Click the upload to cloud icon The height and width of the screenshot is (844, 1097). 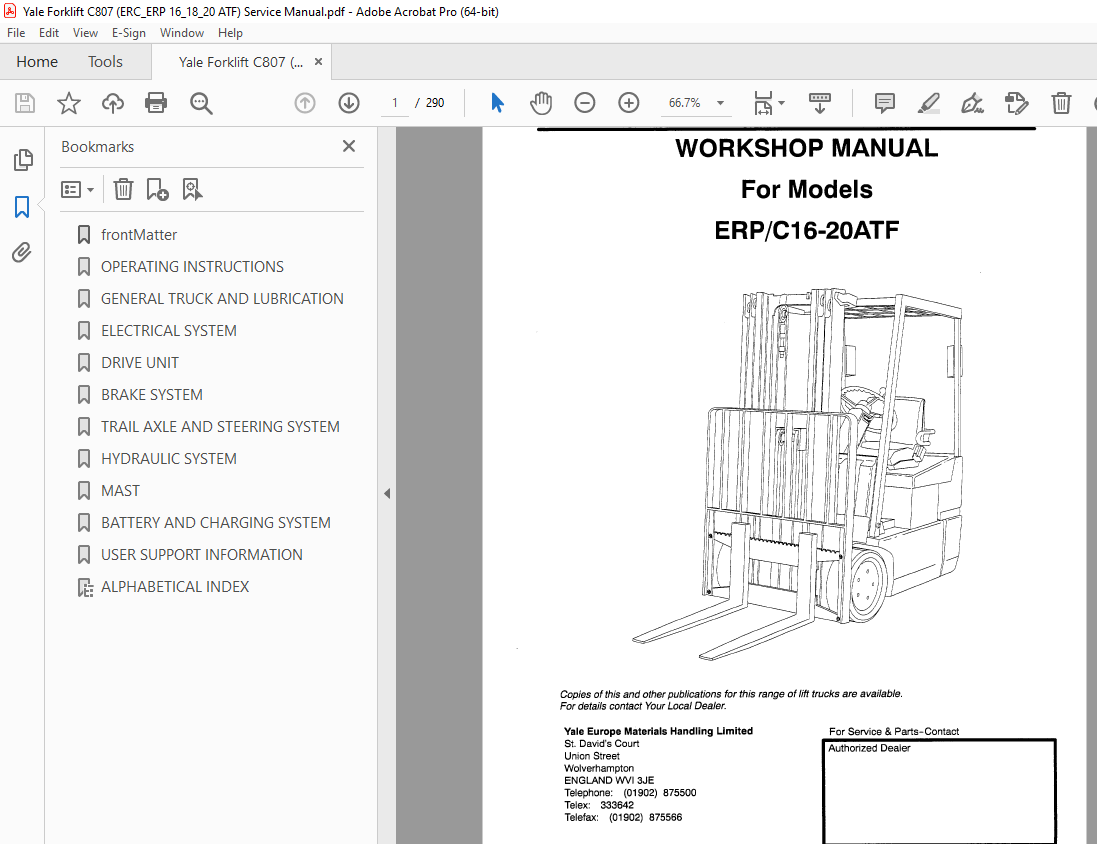(x=113, y=103)
